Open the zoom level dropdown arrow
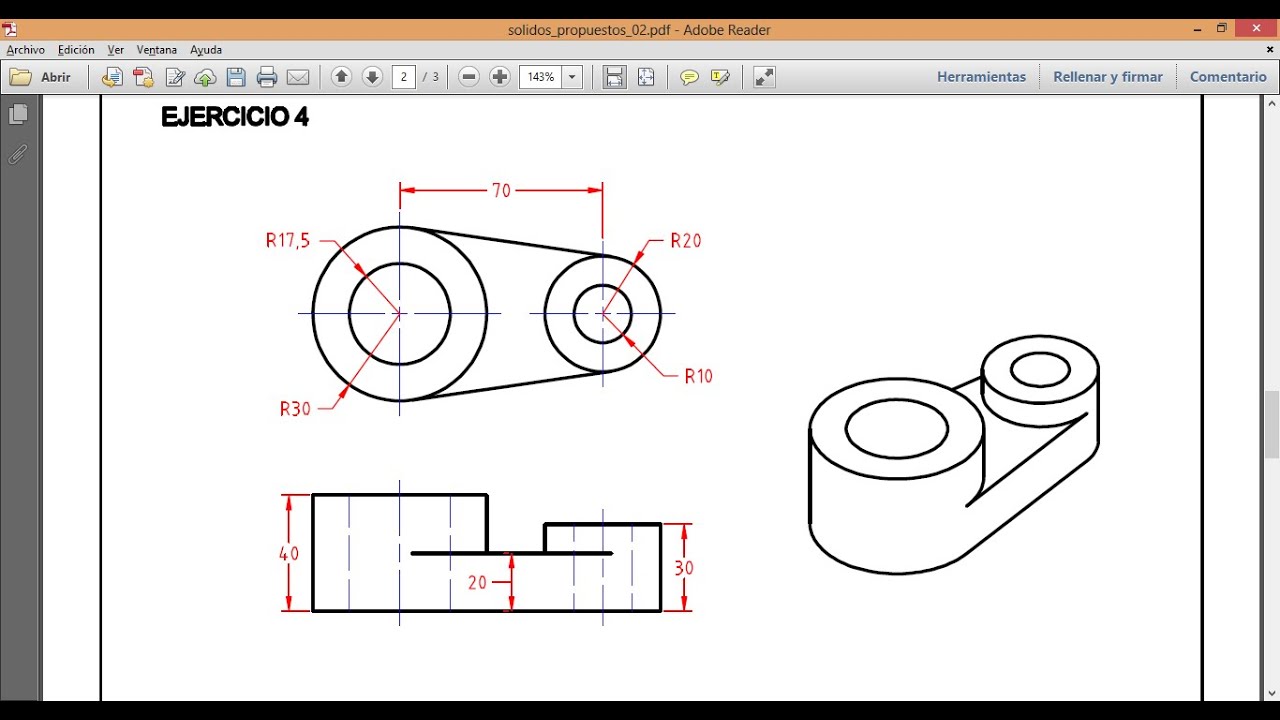The image size is (1280, 720). 573,77
